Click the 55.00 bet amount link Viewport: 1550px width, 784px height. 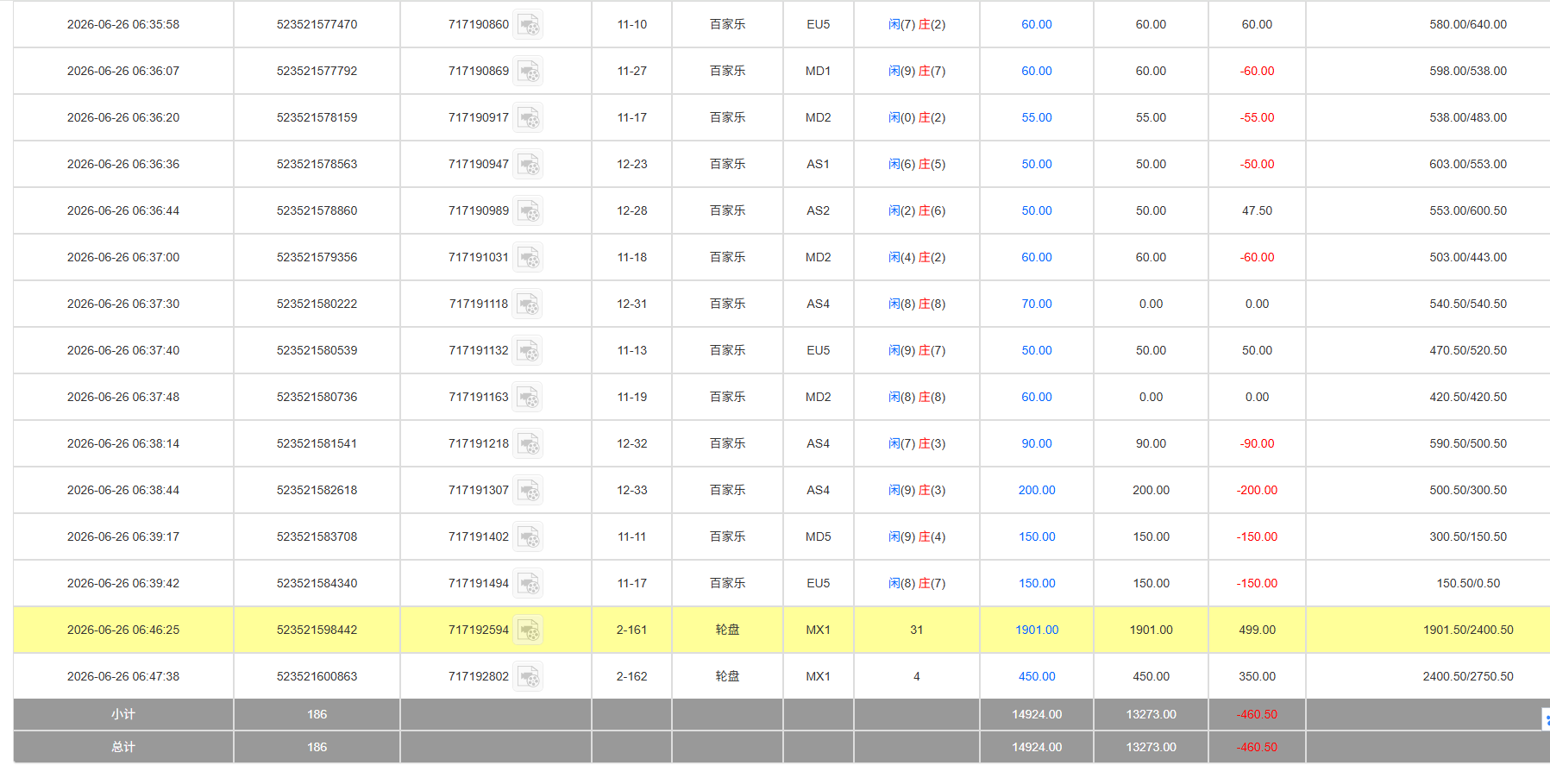[x=1037, y=117]
